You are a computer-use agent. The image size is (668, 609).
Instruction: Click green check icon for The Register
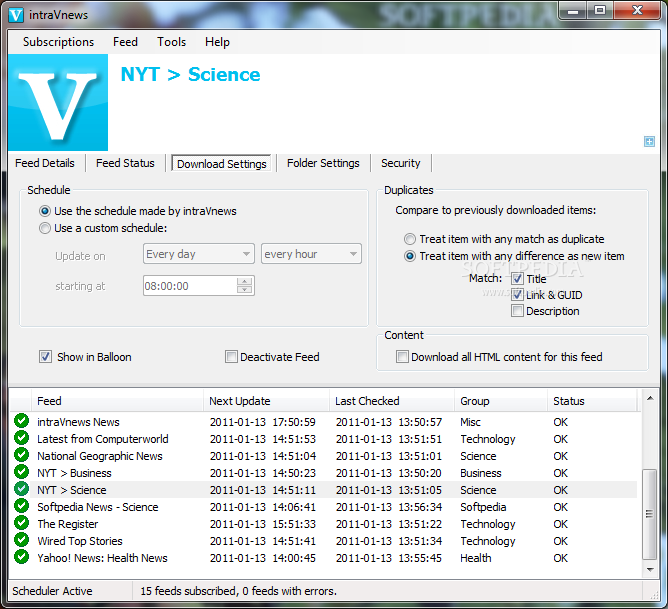click(x=21, y=523)
